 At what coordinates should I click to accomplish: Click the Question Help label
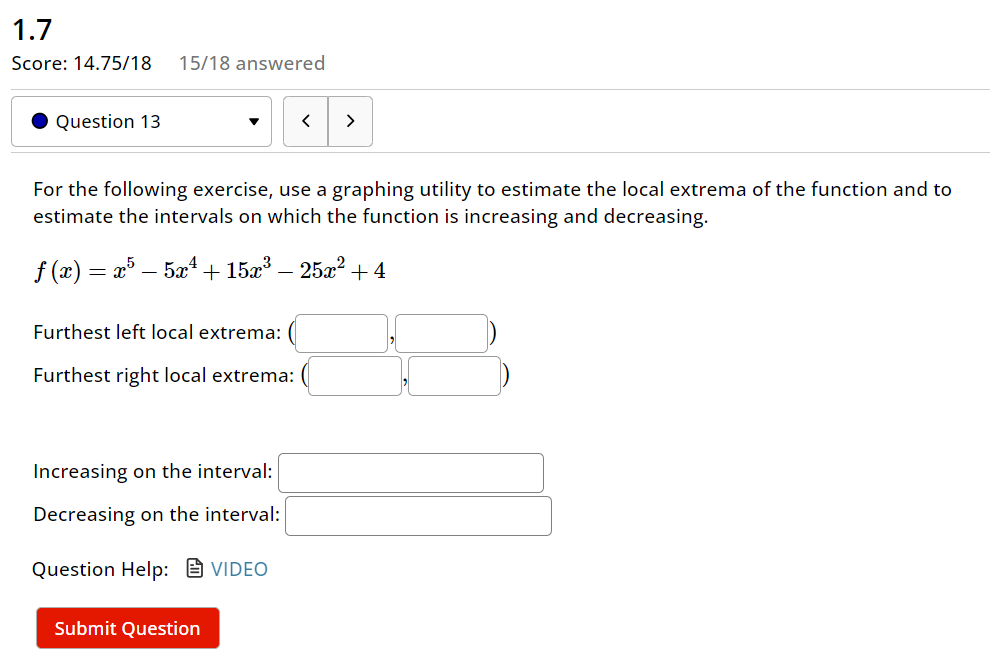pos(99,568)
